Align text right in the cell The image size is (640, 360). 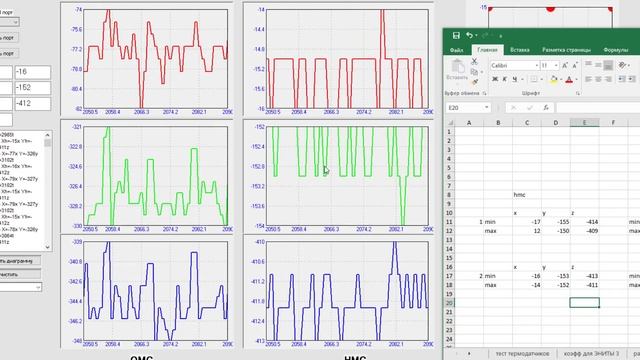pos(608,79)
